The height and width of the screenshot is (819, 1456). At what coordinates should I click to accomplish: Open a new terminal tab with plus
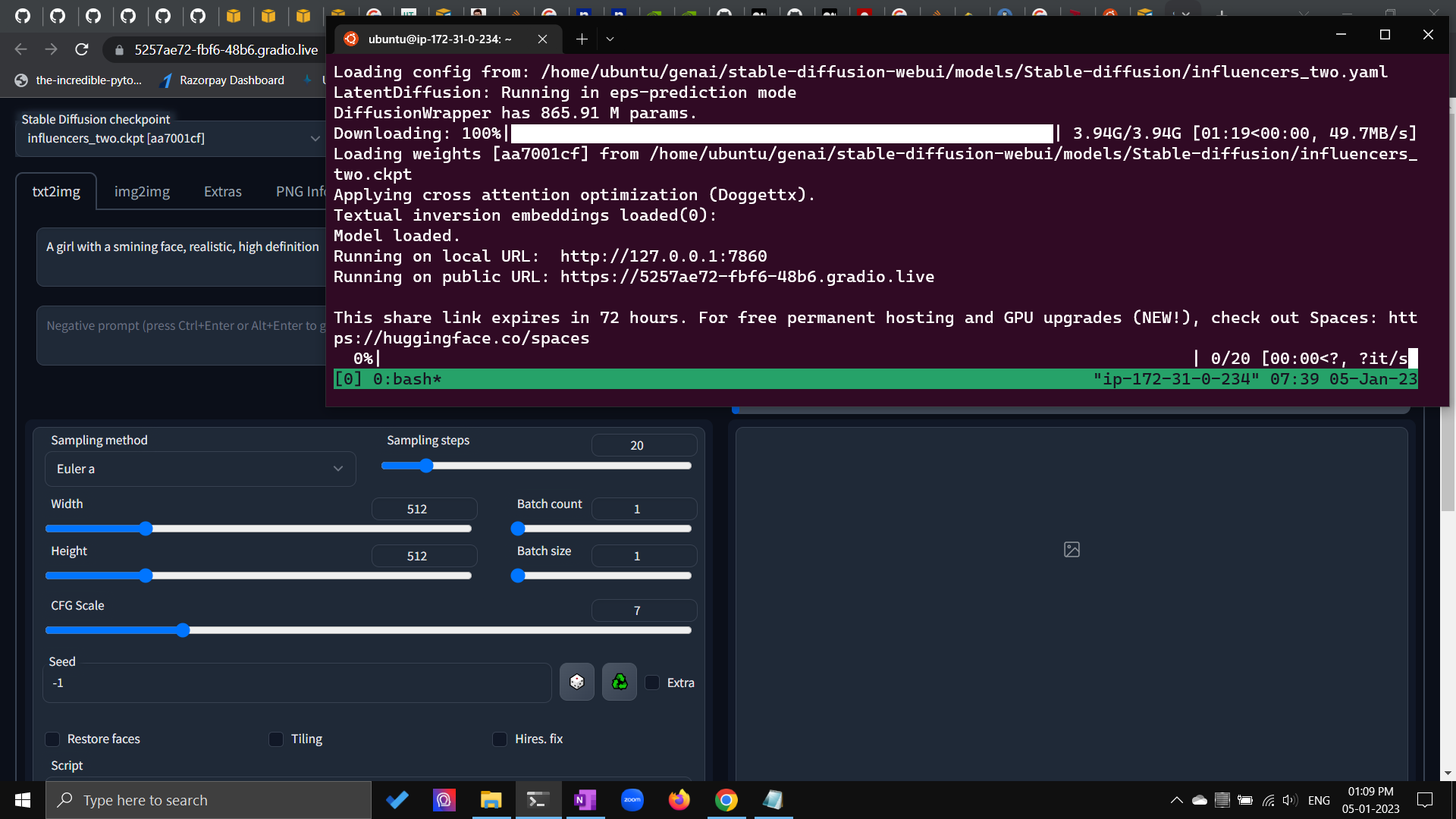tap(582, 39)
